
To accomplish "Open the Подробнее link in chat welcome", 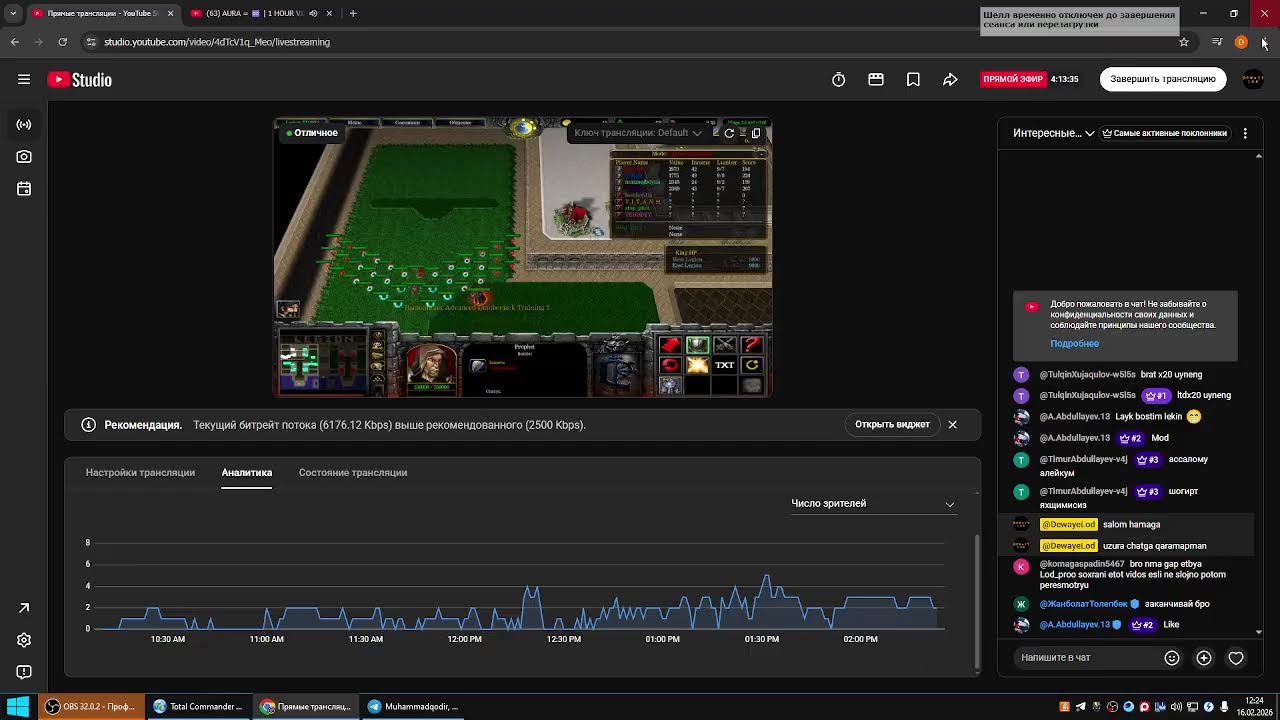I will [x=1074, y=344].
